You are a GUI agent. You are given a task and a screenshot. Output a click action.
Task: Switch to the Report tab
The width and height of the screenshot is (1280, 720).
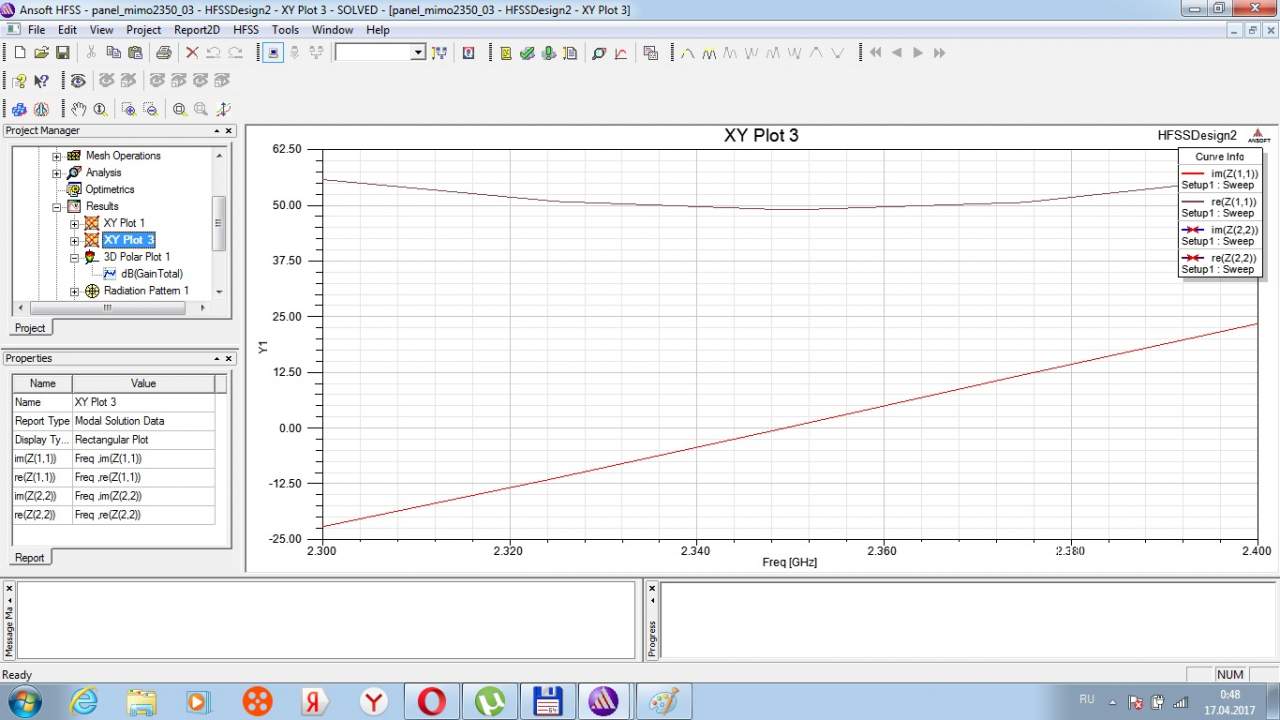(30, 558)
